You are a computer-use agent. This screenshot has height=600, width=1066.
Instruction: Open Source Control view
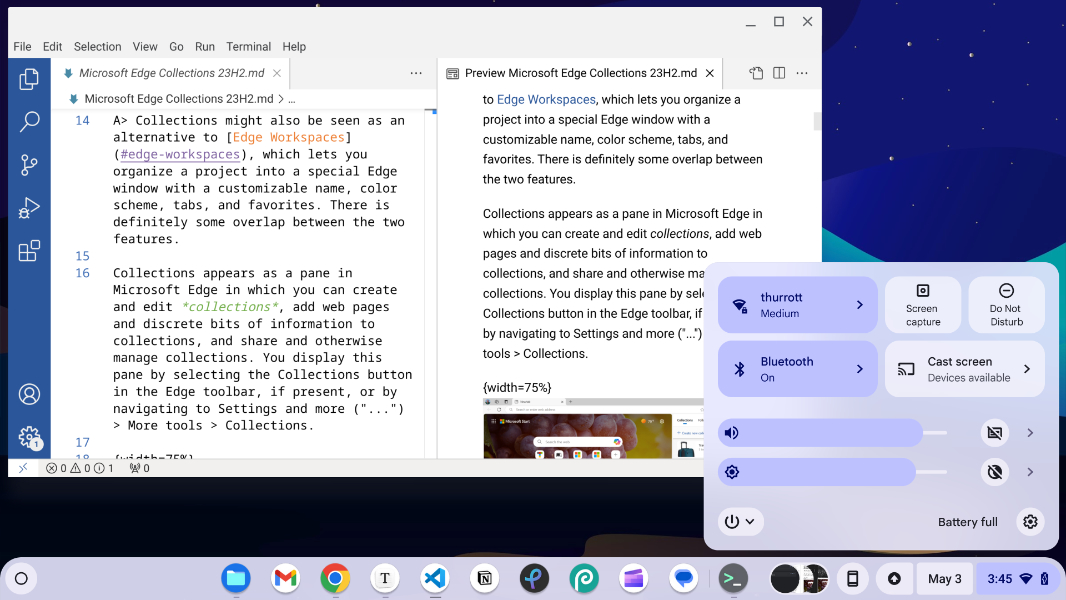pos(29,165)
